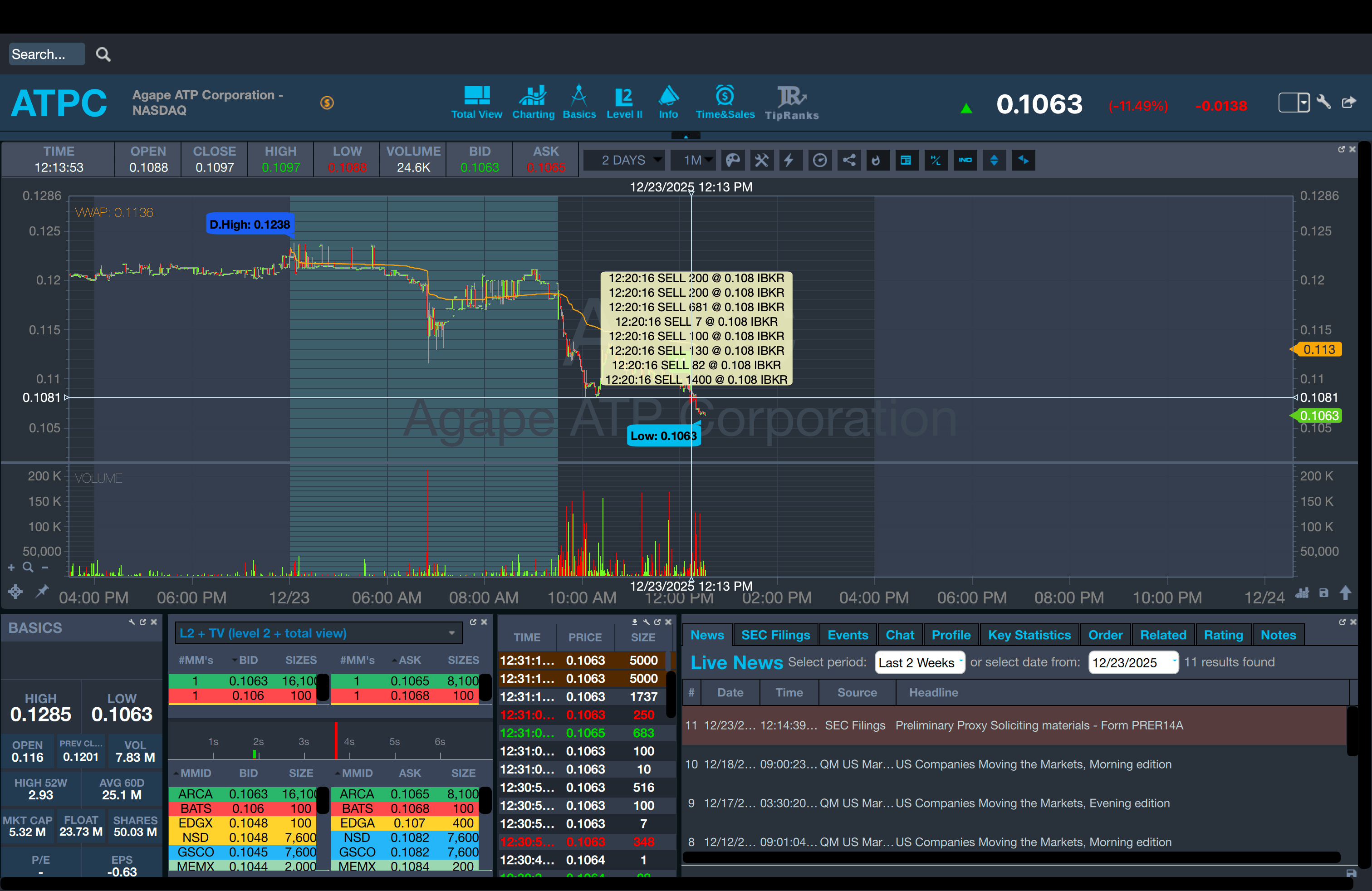Image resolution: width=1372 pixels, height=891 pixels.
Task: Click the Charting button in header
Action: coord(533,103)
